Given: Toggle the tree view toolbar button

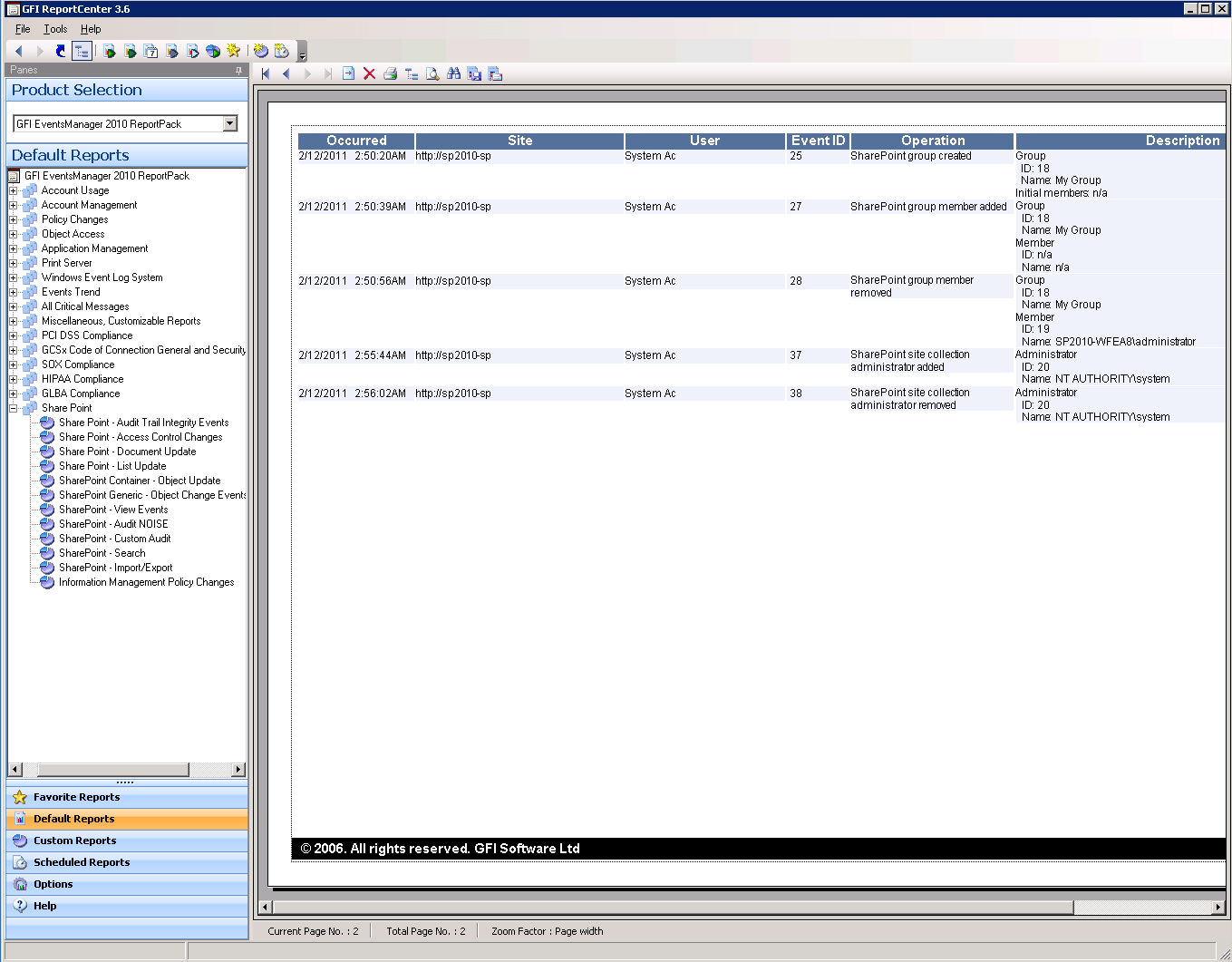Looking at the screenshot, I should (x=82, y=51).
